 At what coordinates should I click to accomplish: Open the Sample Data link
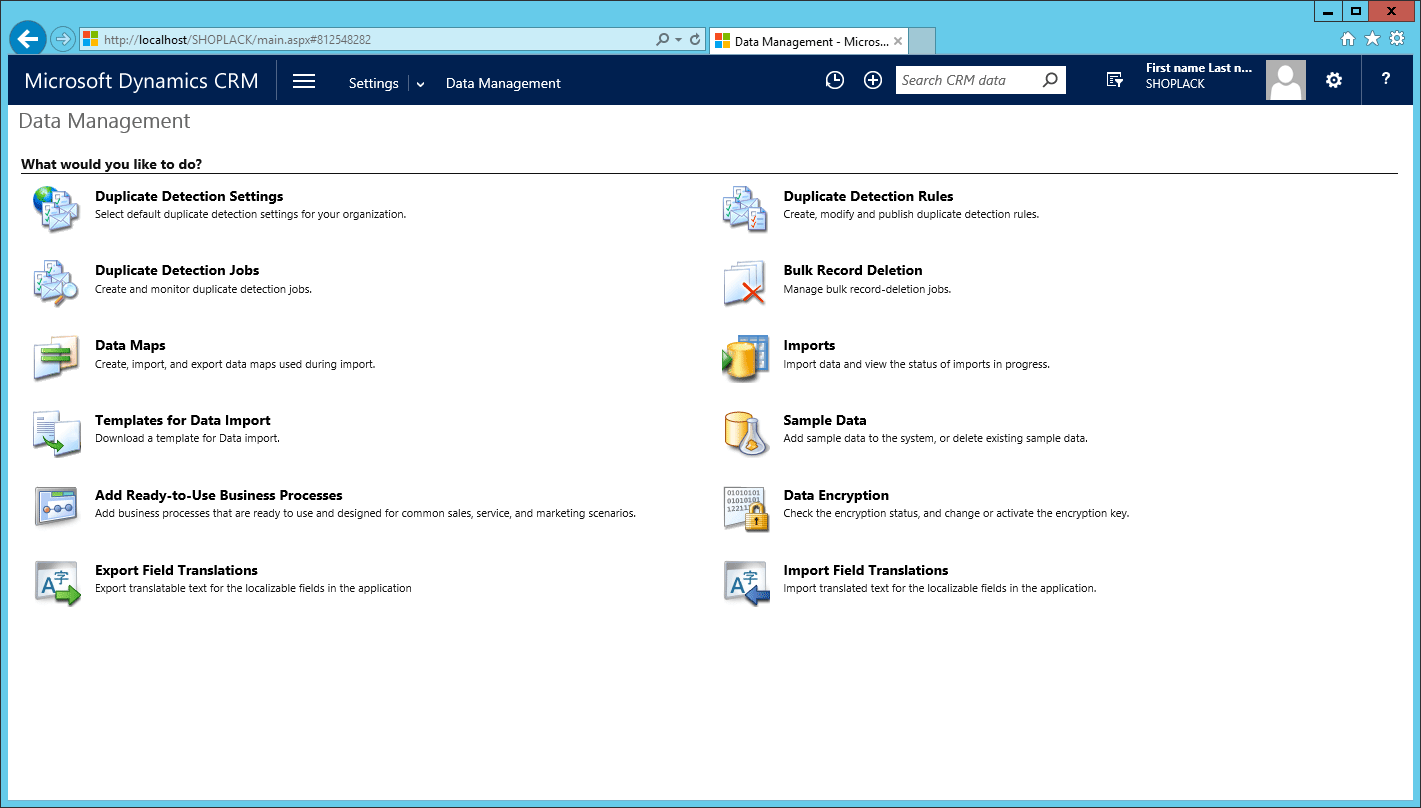[825, 420]
